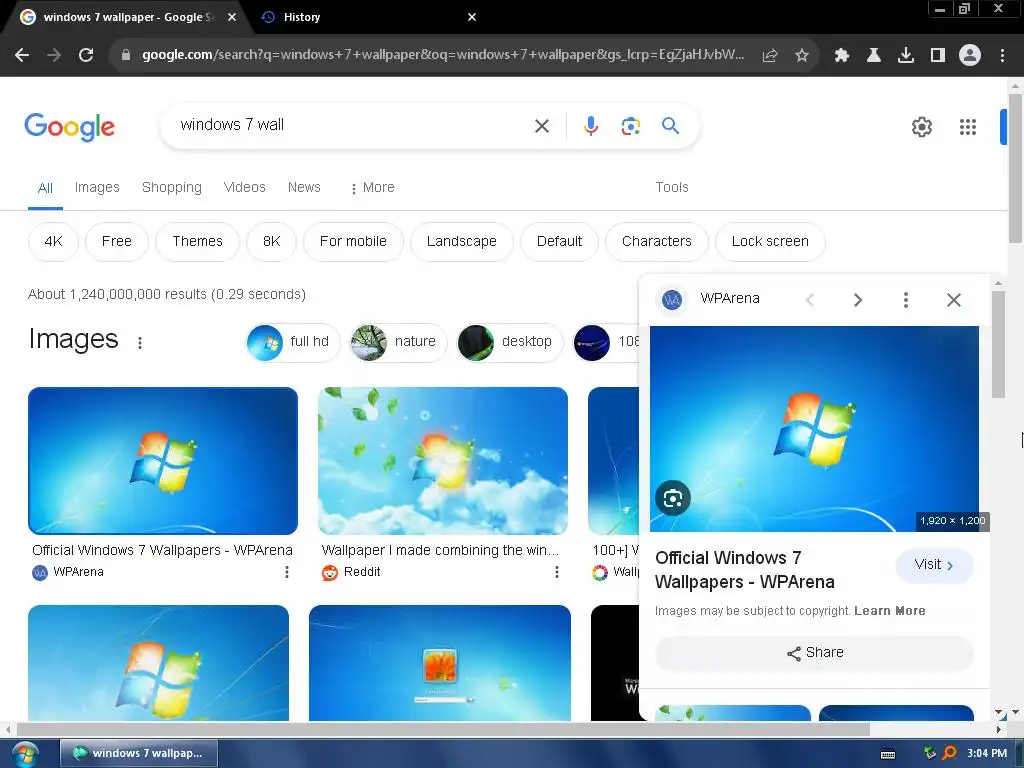Apply the 8K filter chip

click(x=272, y=242)
